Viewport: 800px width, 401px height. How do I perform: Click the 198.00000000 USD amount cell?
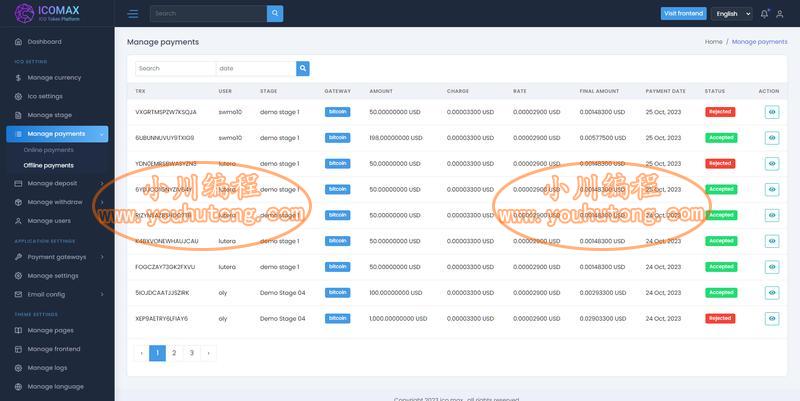tap(396, 138)
